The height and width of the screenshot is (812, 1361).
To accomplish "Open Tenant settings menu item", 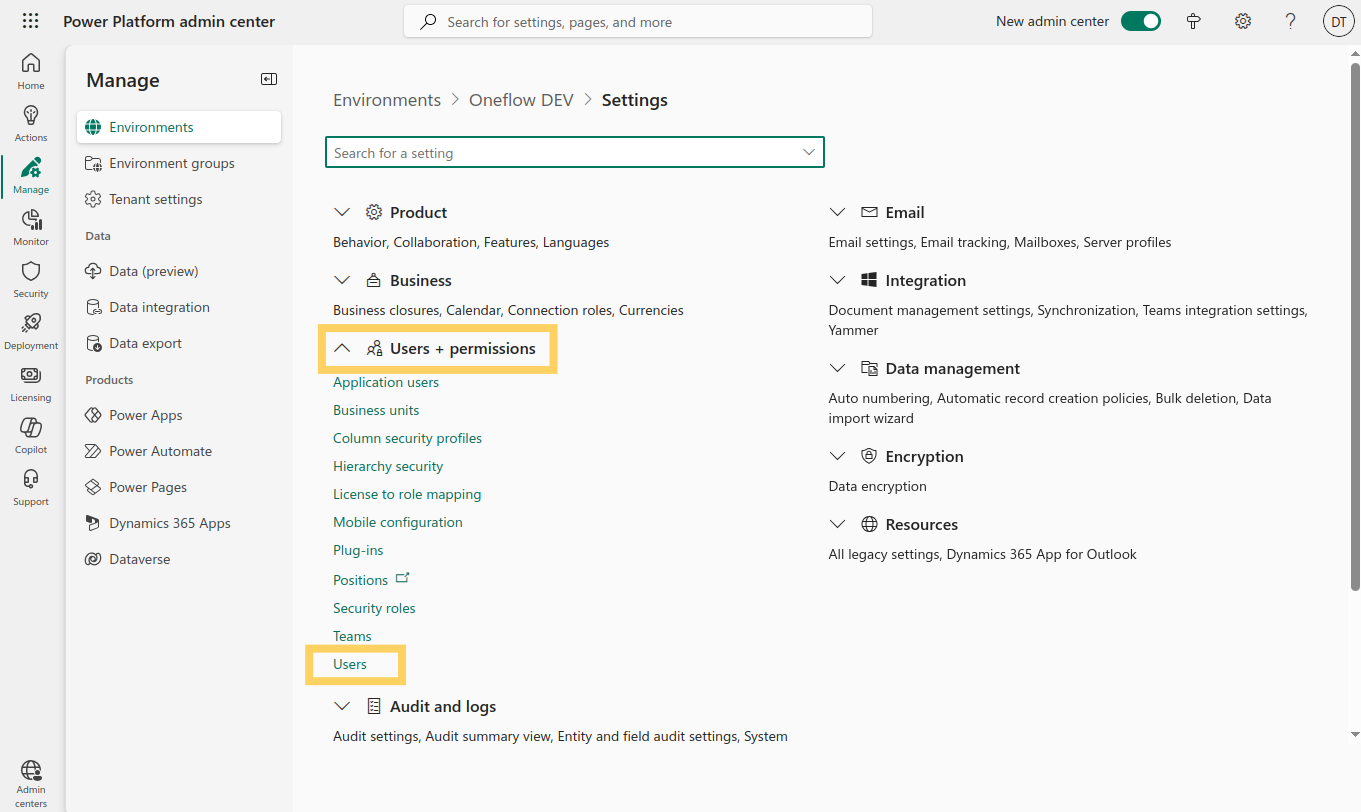I will [179, 199].
